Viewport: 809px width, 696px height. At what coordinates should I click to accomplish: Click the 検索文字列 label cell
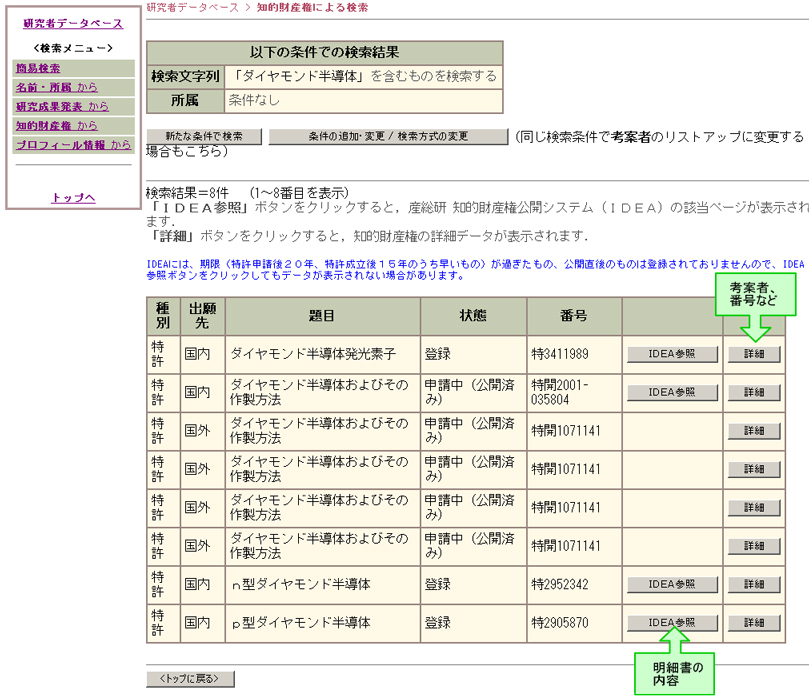tap(185, 76)
